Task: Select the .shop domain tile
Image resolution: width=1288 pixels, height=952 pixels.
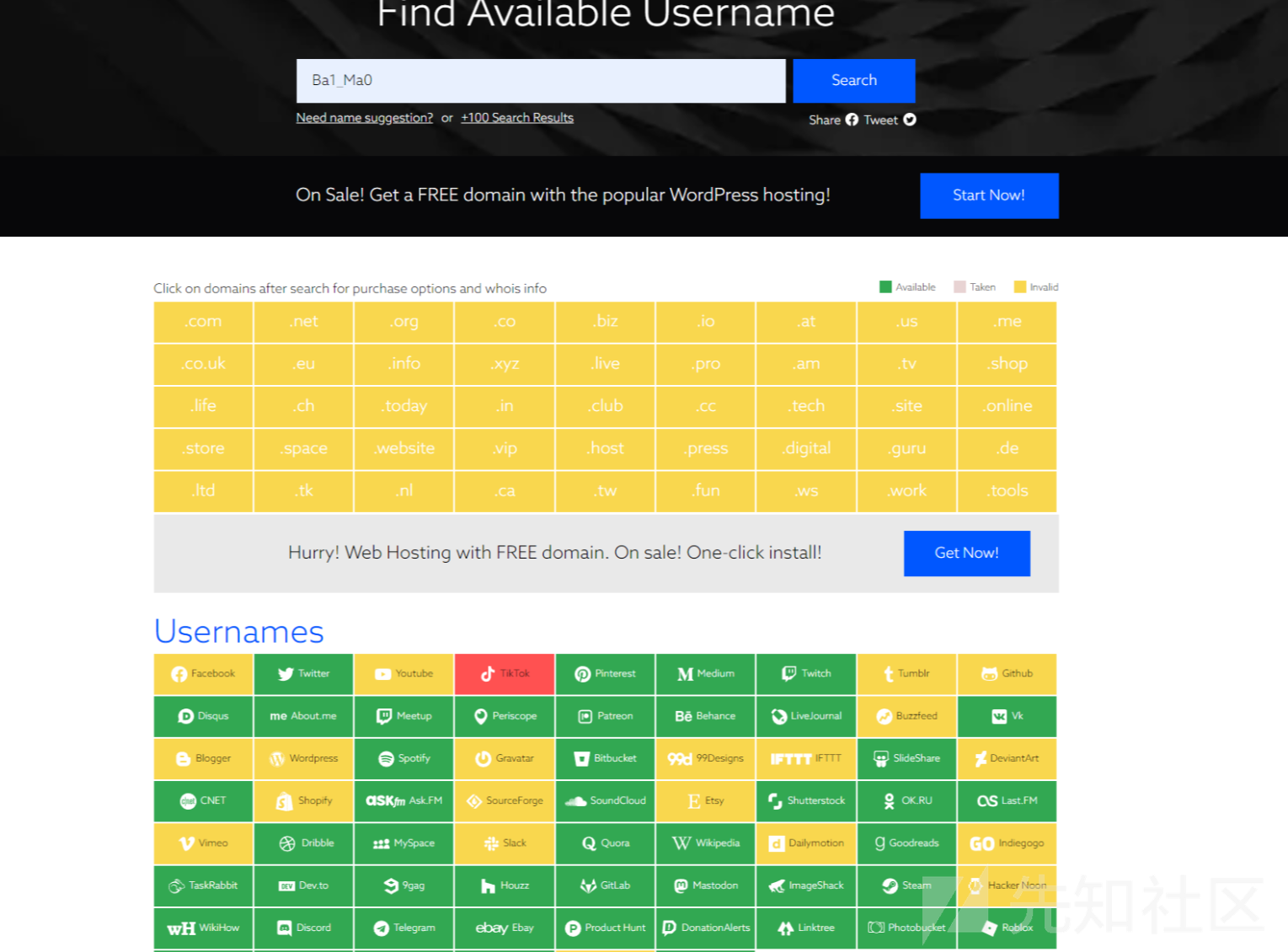Action: coord(1007,364)
